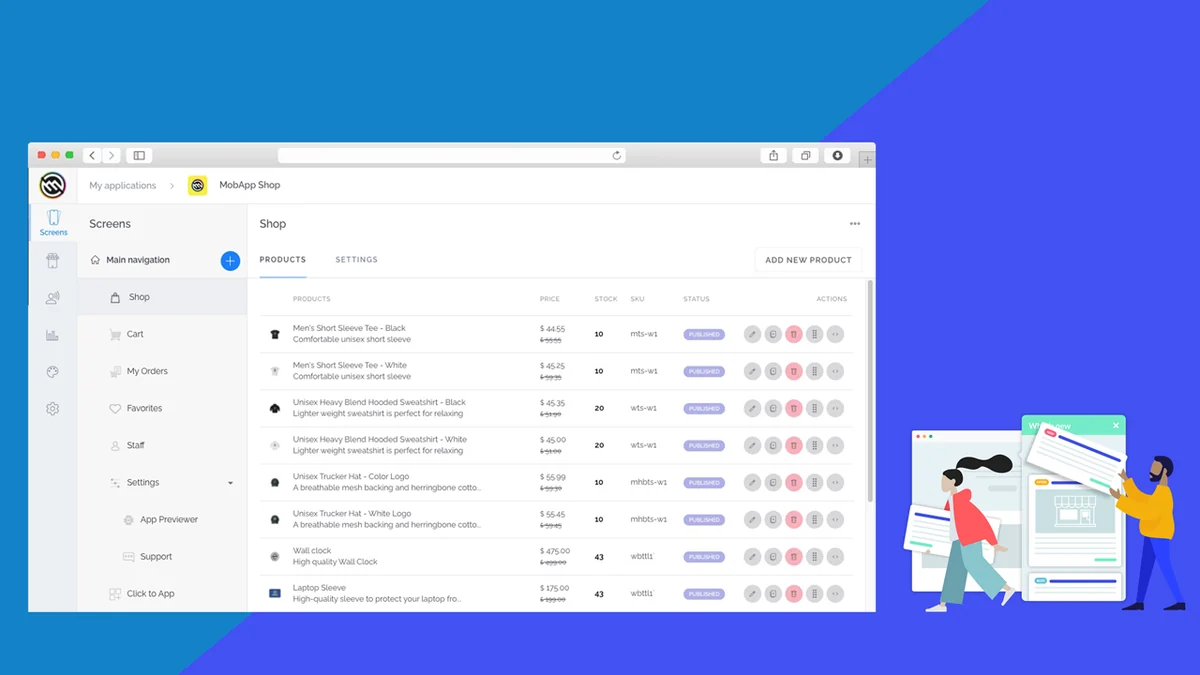Select the design palette icon
This screenshot has height=675, width=1200.
(x=53, y=371)
